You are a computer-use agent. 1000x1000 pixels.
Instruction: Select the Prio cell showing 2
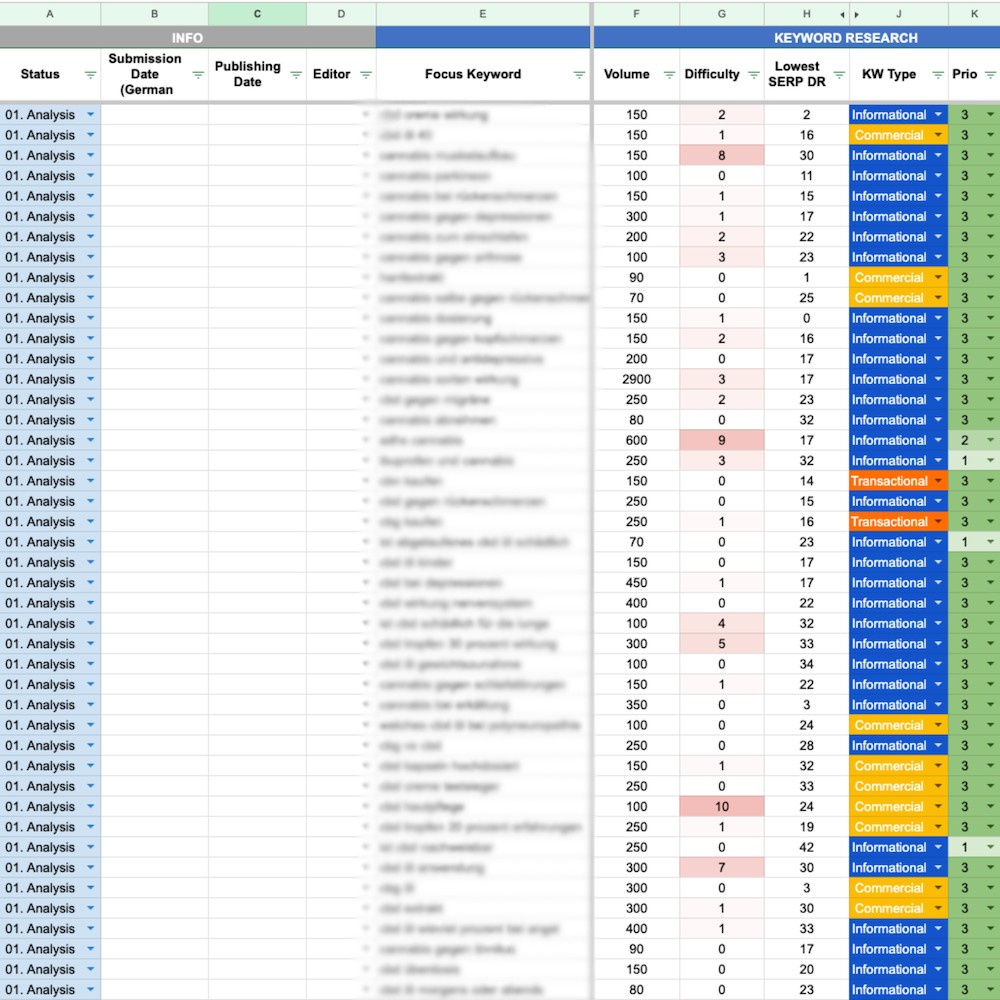pos(974,440)
